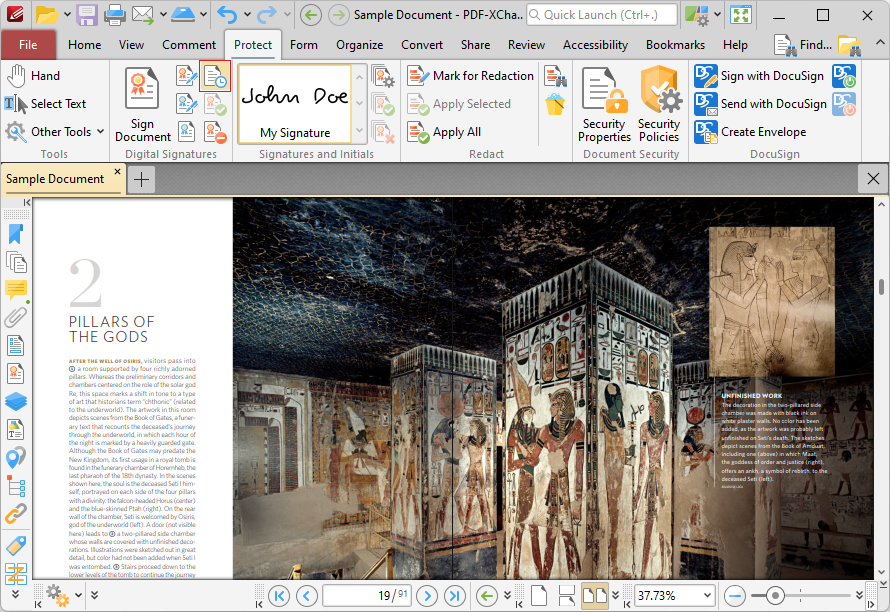Open the Comments pane icon
Viewport: 890px width, 612px height.
(16, 290)
